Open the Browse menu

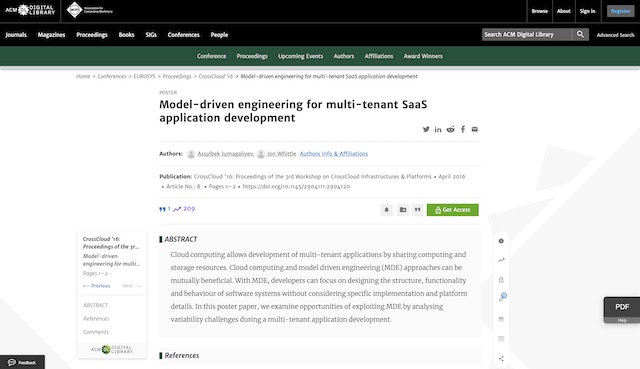[x=540, y=11]
